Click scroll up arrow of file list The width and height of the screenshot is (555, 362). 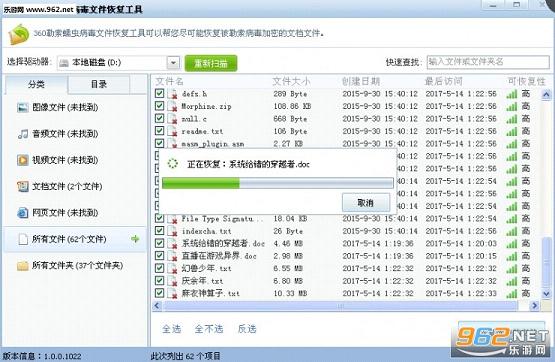tap(546, 95)
